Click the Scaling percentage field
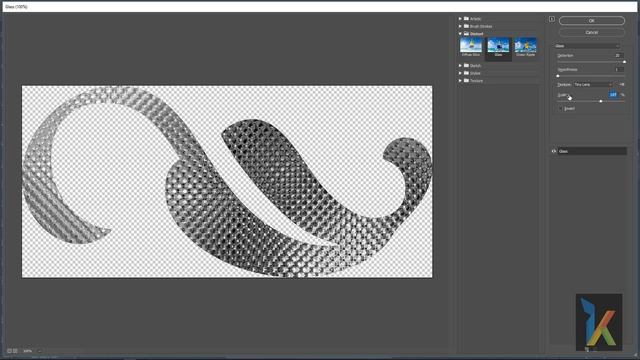Image resolution: width=640 pixels, height=360 pixels. coord(613,95)
